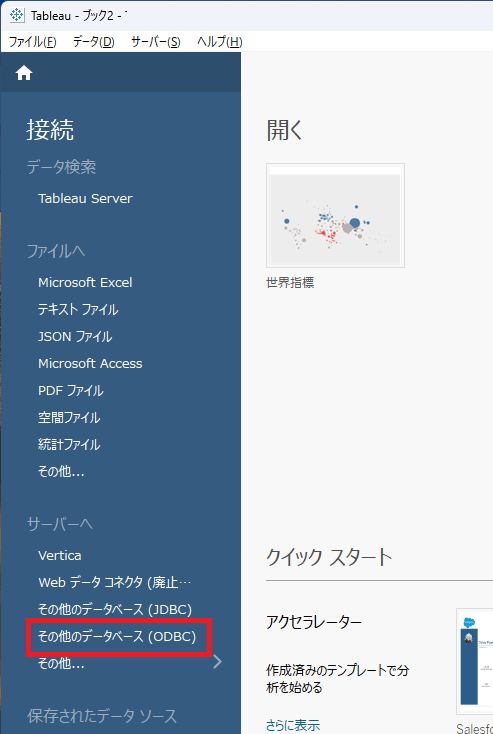The image size is (493, 734).
Task: Click the 保存されたデータ ソース heading
Action: (102, 716)
